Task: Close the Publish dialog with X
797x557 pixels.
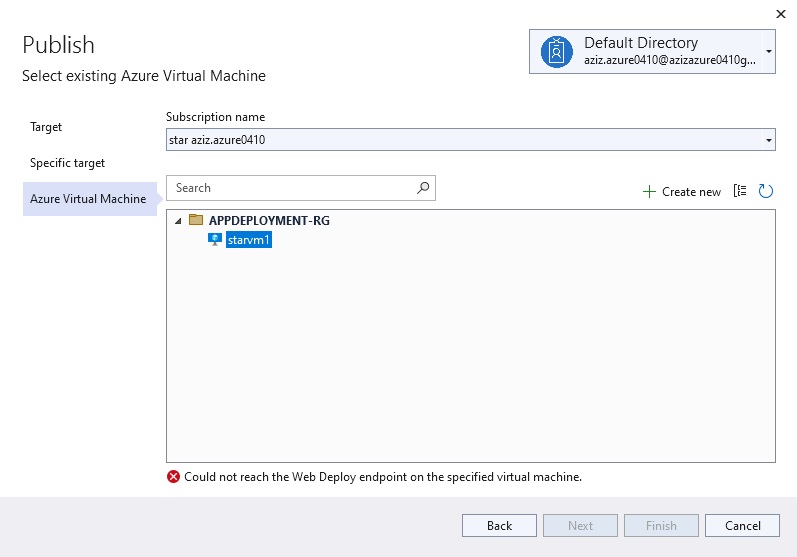Action: coord(781,14)
